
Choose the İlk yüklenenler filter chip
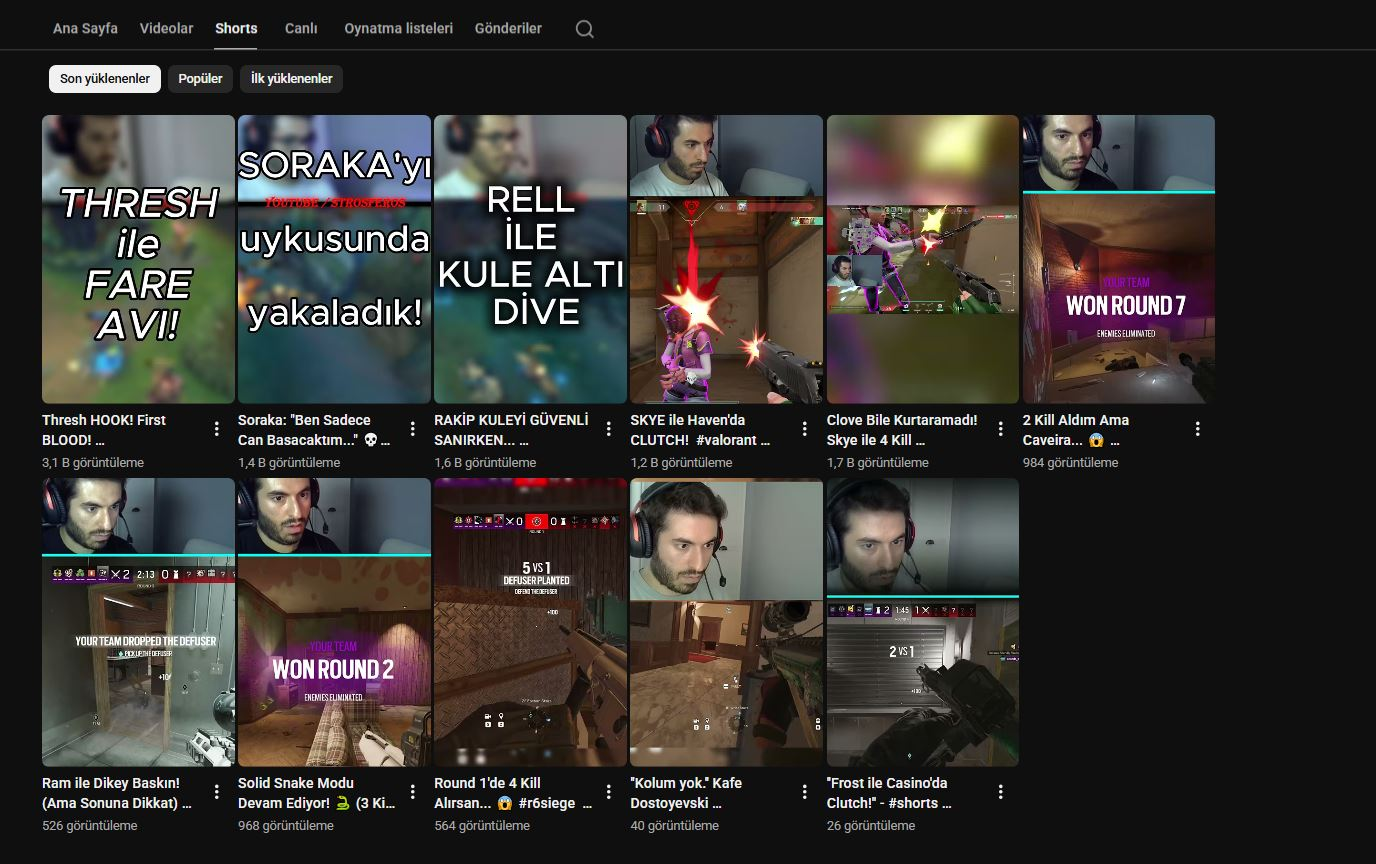coord(292,79)
